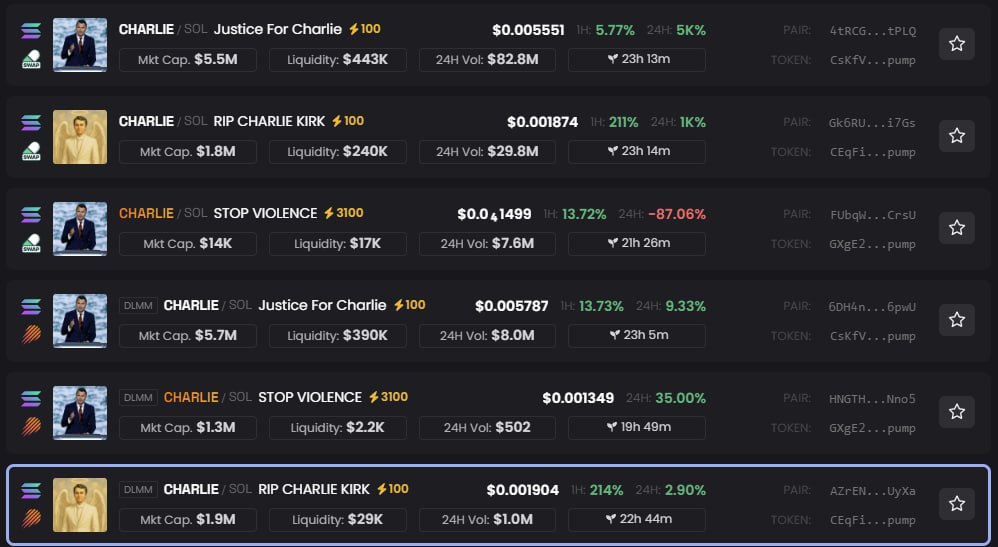Click DLMM tag in the $0.001349 row
This screenshot has height=547, width=998.
137,398
